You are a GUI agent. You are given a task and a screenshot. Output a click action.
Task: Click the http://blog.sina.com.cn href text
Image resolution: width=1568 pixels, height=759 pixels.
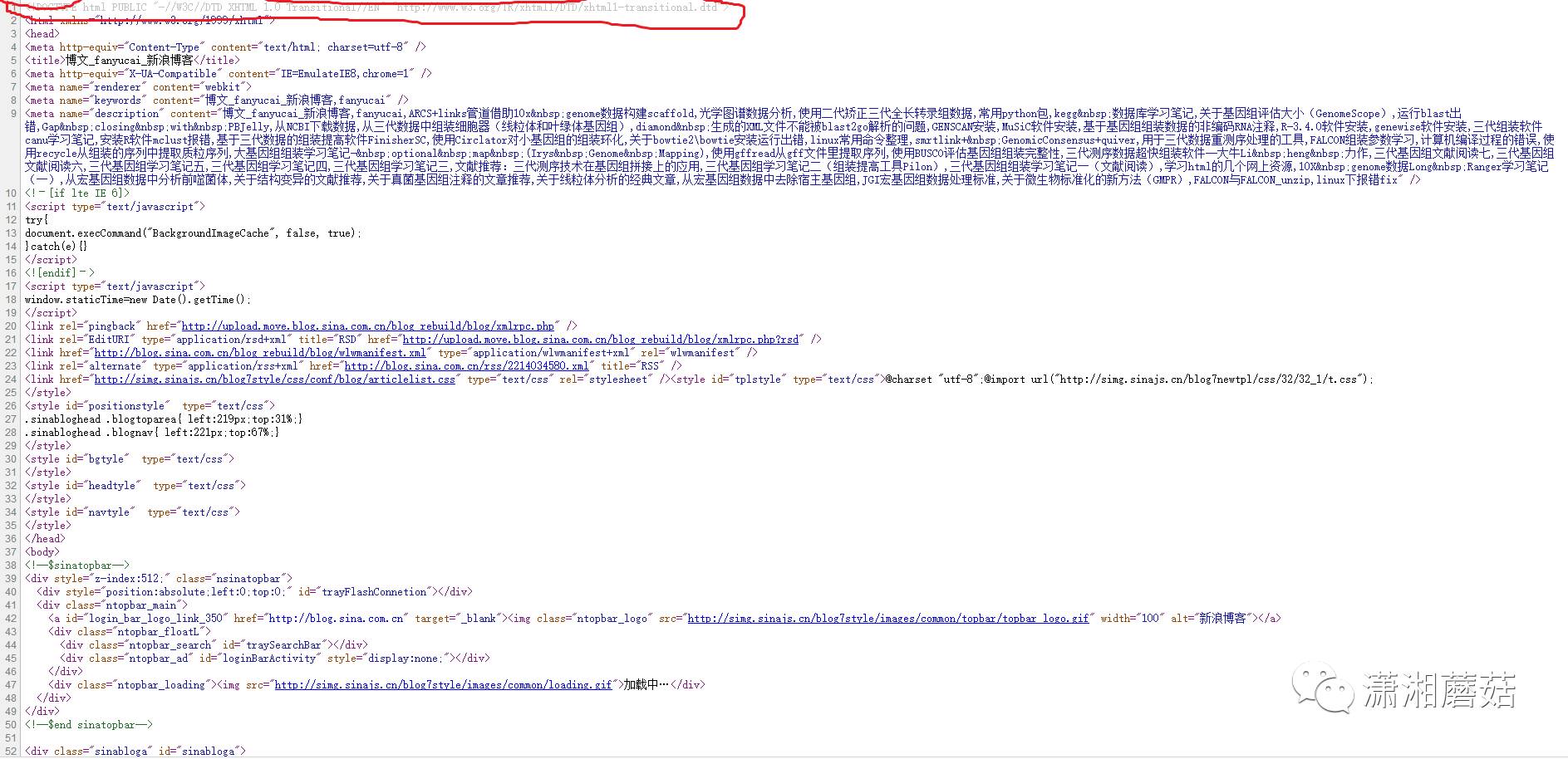coord(336,619)
